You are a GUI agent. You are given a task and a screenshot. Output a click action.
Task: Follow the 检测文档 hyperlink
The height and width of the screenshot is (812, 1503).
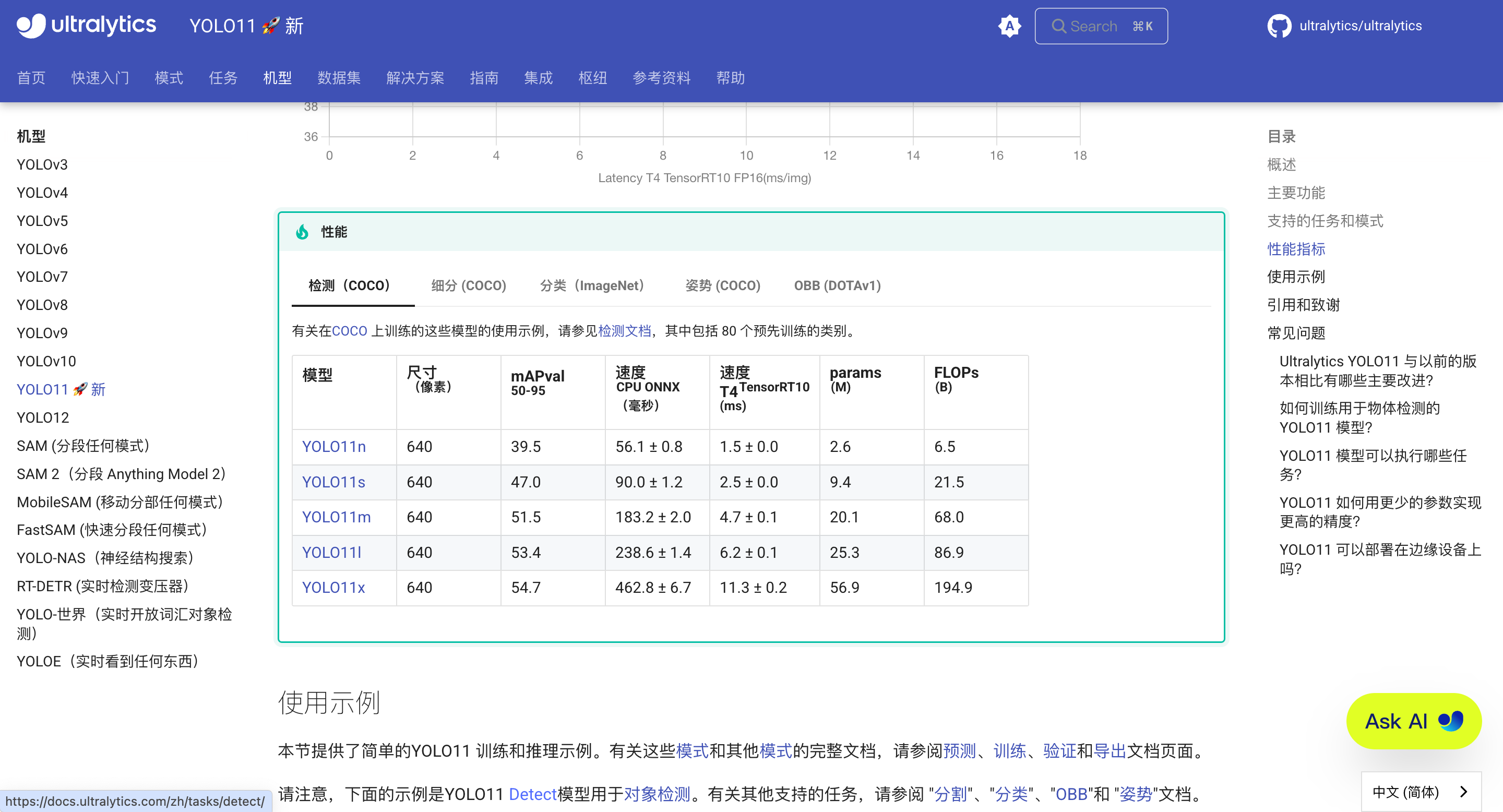[624, 331]
